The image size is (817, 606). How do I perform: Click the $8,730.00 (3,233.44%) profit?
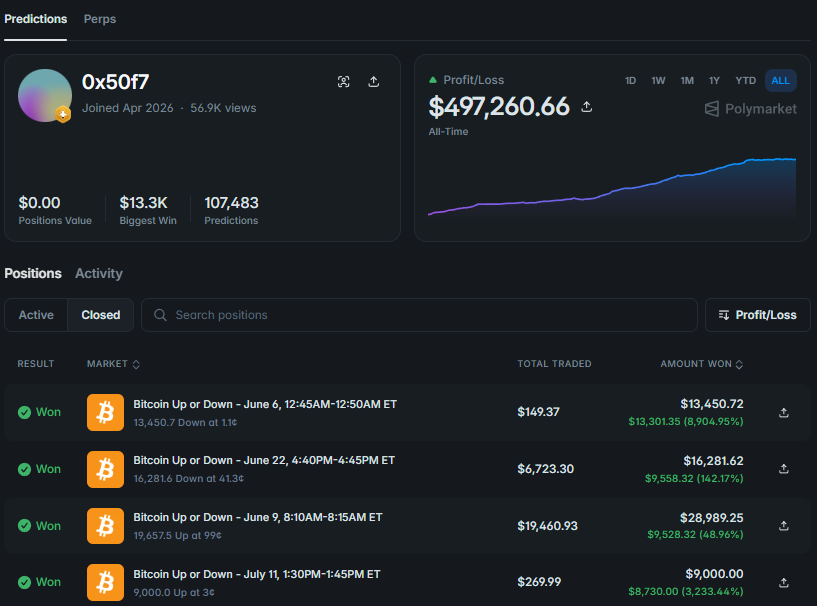pos(686,591)
